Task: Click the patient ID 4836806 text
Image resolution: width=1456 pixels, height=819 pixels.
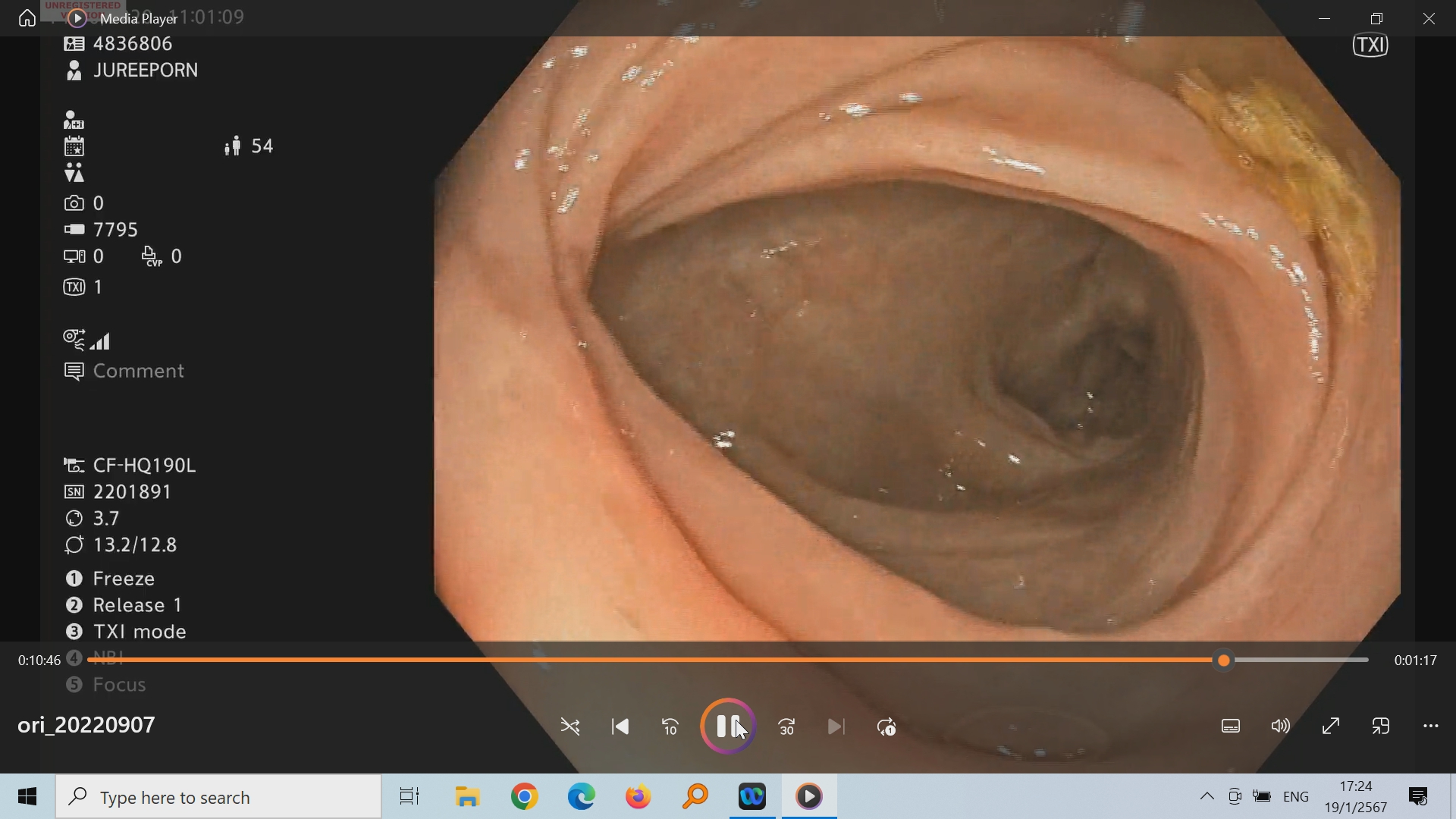Action: 133,44
